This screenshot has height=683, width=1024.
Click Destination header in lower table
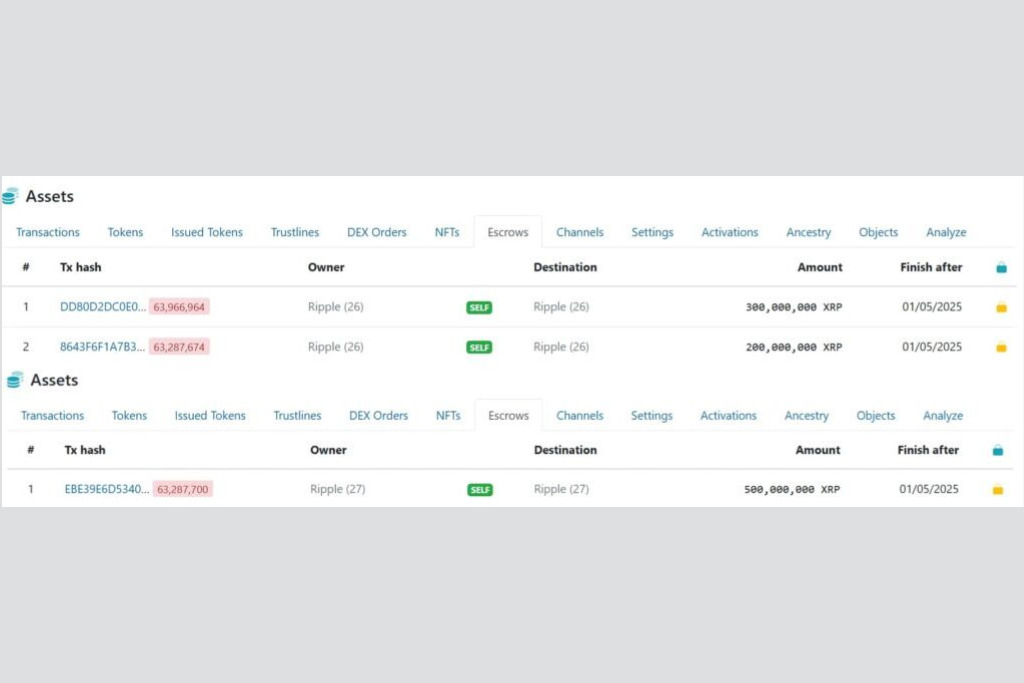[565, 450]
